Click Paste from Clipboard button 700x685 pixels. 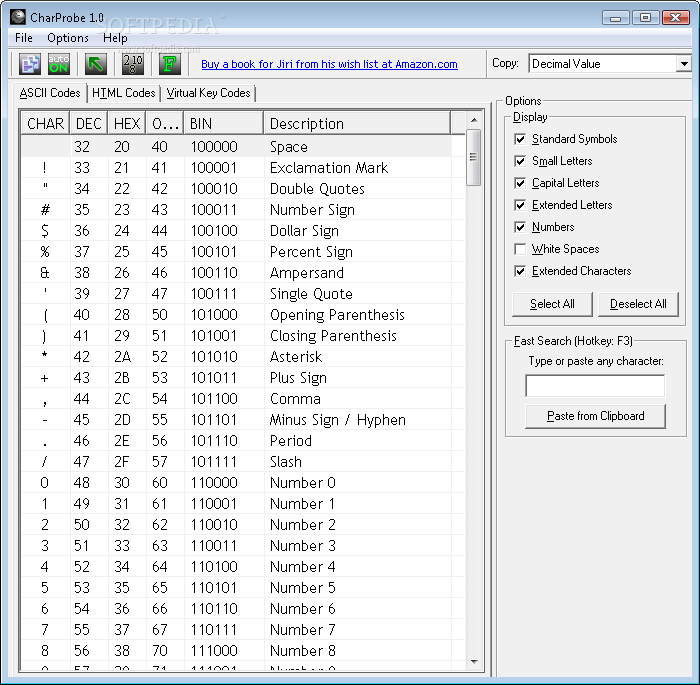[596, 416]
